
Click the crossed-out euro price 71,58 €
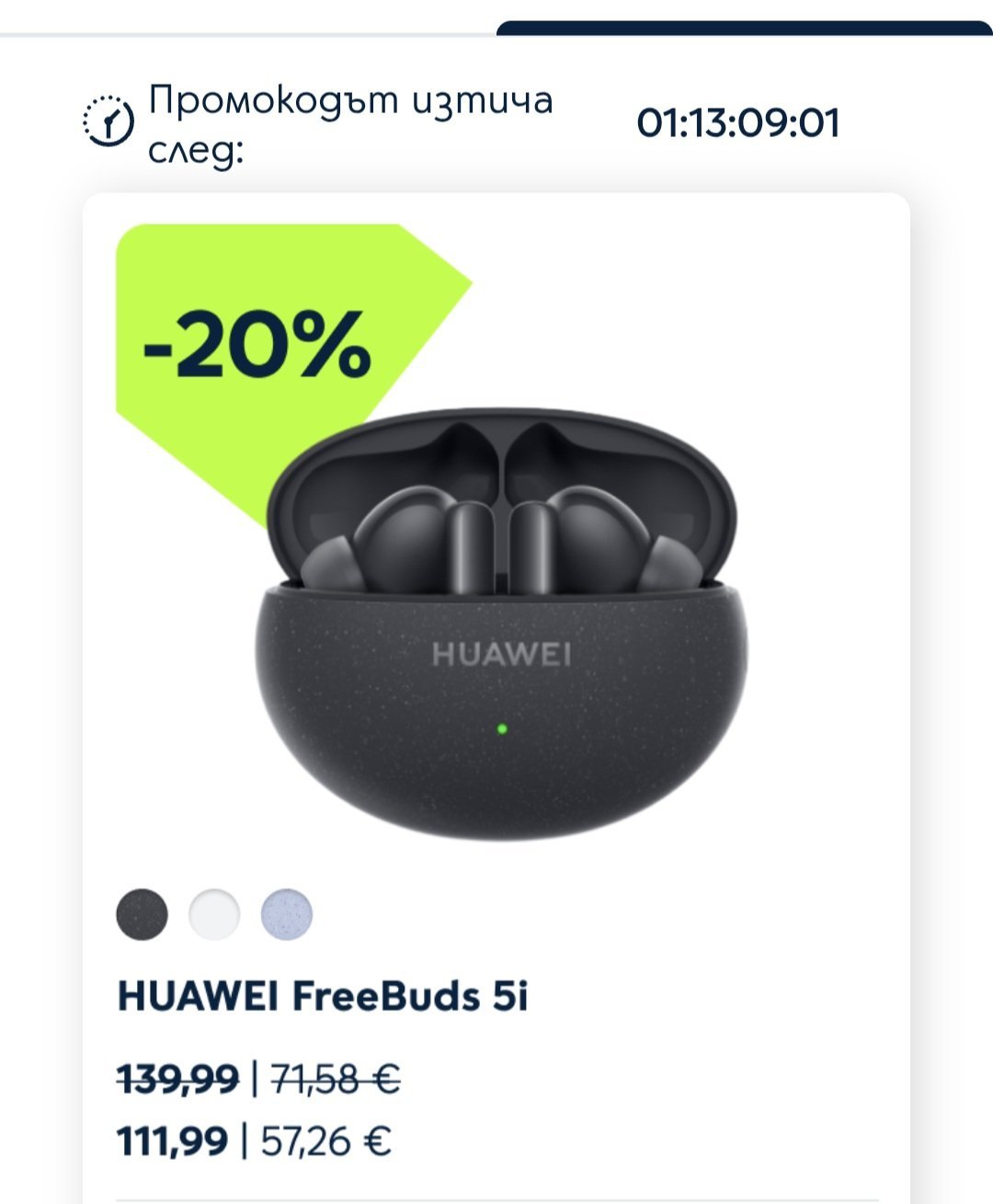click(336, 1078)
